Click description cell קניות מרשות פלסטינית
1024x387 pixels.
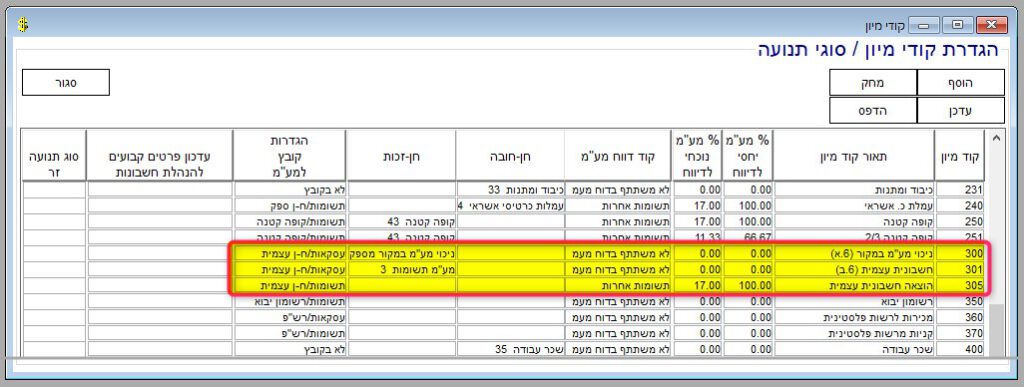pyautogui.click(x=854, y=333)
